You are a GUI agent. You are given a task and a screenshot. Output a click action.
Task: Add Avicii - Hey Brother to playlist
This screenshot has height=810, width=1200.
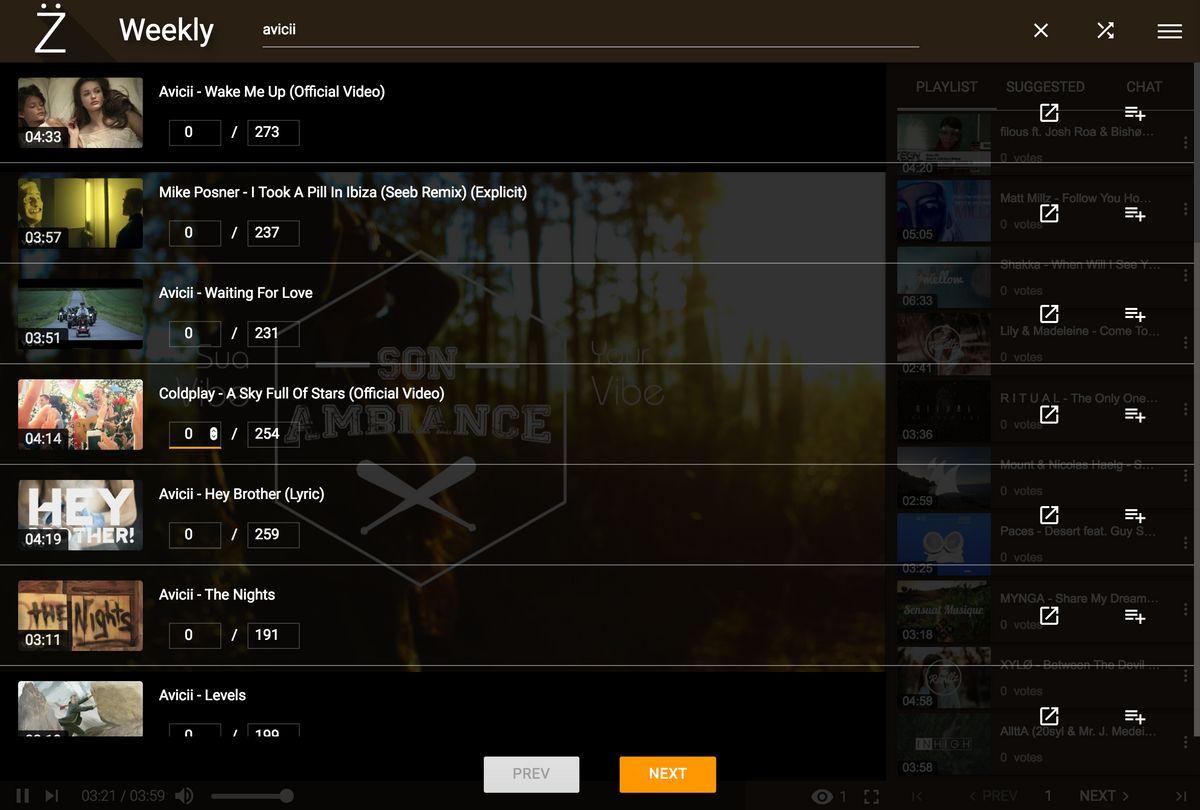1134,515
